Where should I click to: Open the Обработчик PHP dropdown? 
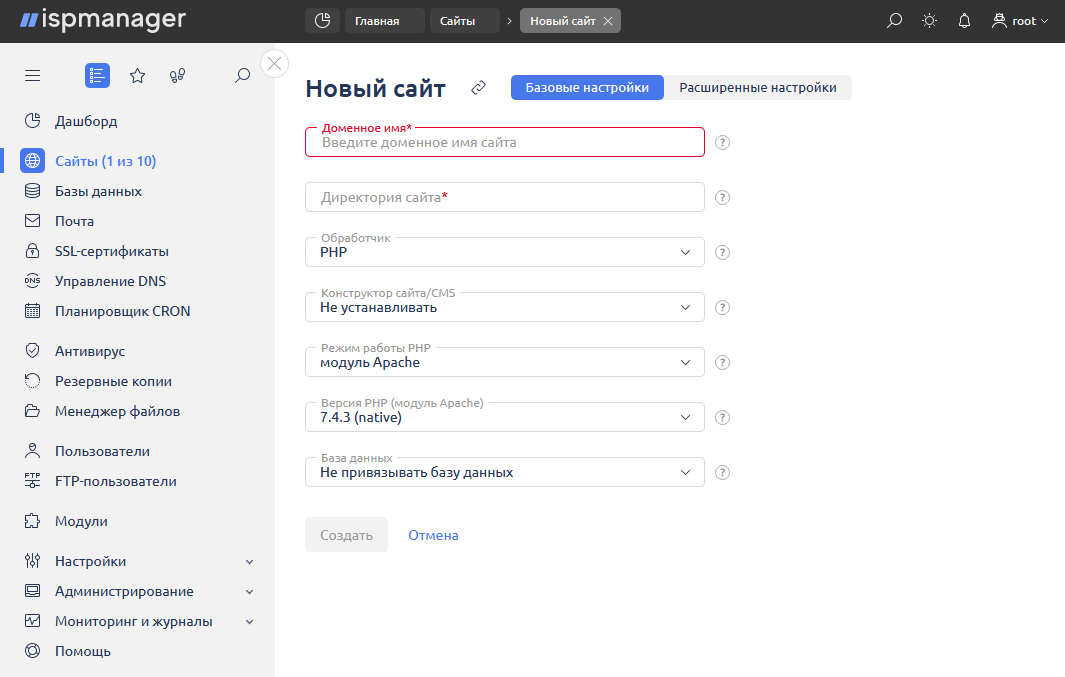[x=504, y=252]
